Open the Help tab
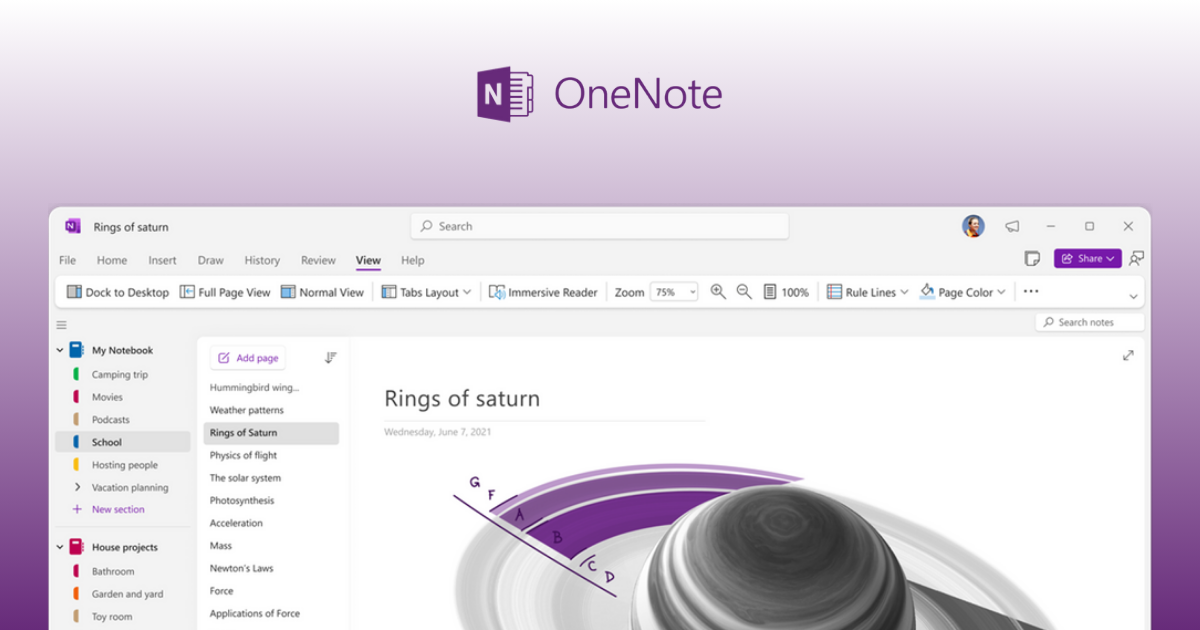The height and width of the screenshot is (630, 1200). (x=413, y=260)
